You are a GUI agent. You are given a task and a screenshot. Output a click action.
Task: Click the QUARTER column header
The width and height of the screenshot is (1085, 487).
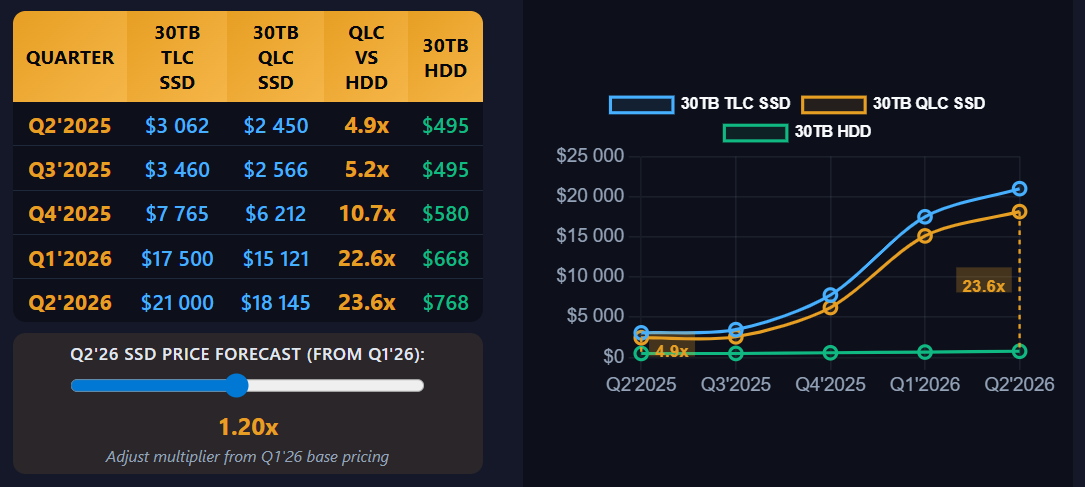(70, 57)
